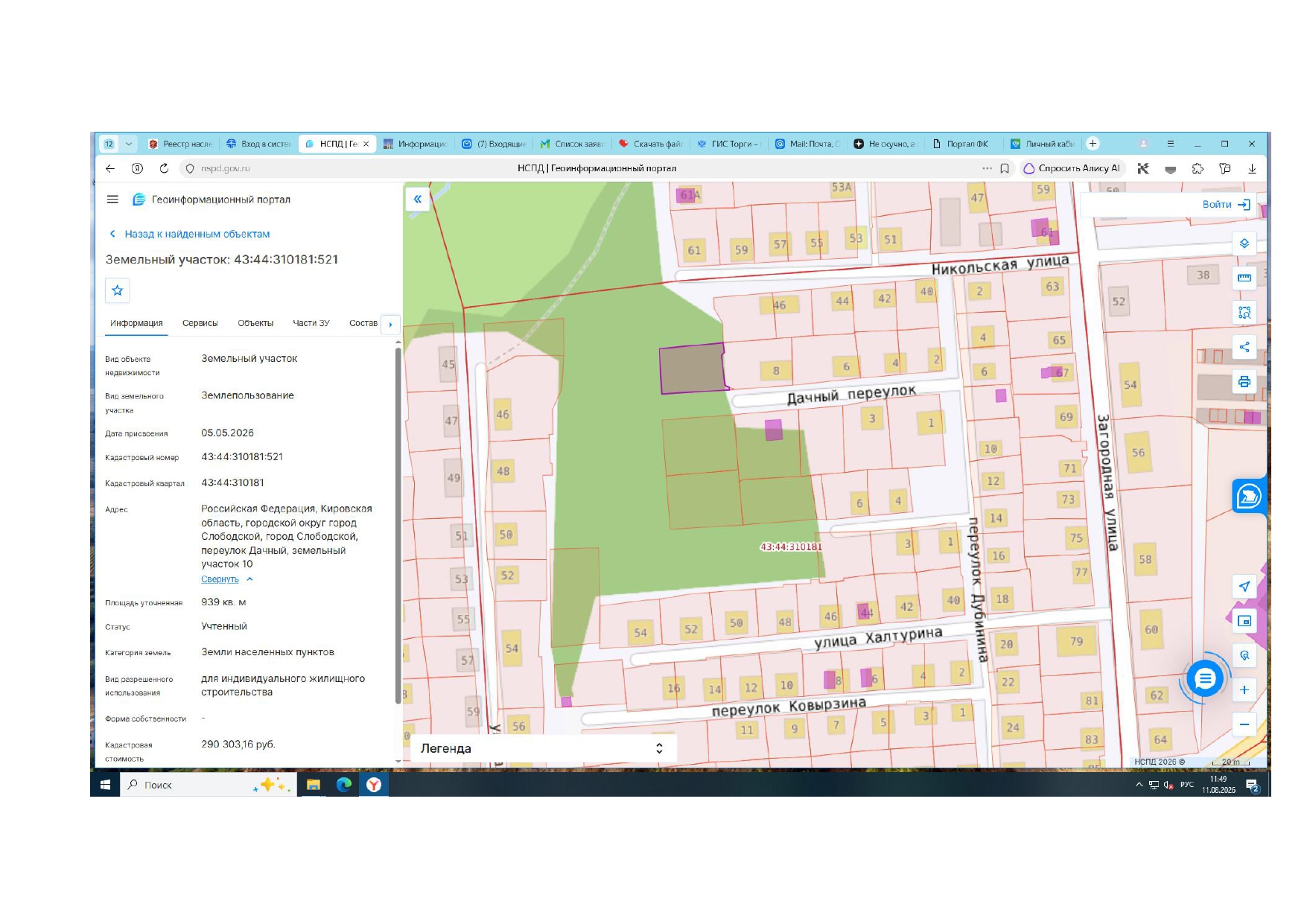Switch to the Части ЗУ tab
The width and height of the screenshot is (1307, 924).
311,323
